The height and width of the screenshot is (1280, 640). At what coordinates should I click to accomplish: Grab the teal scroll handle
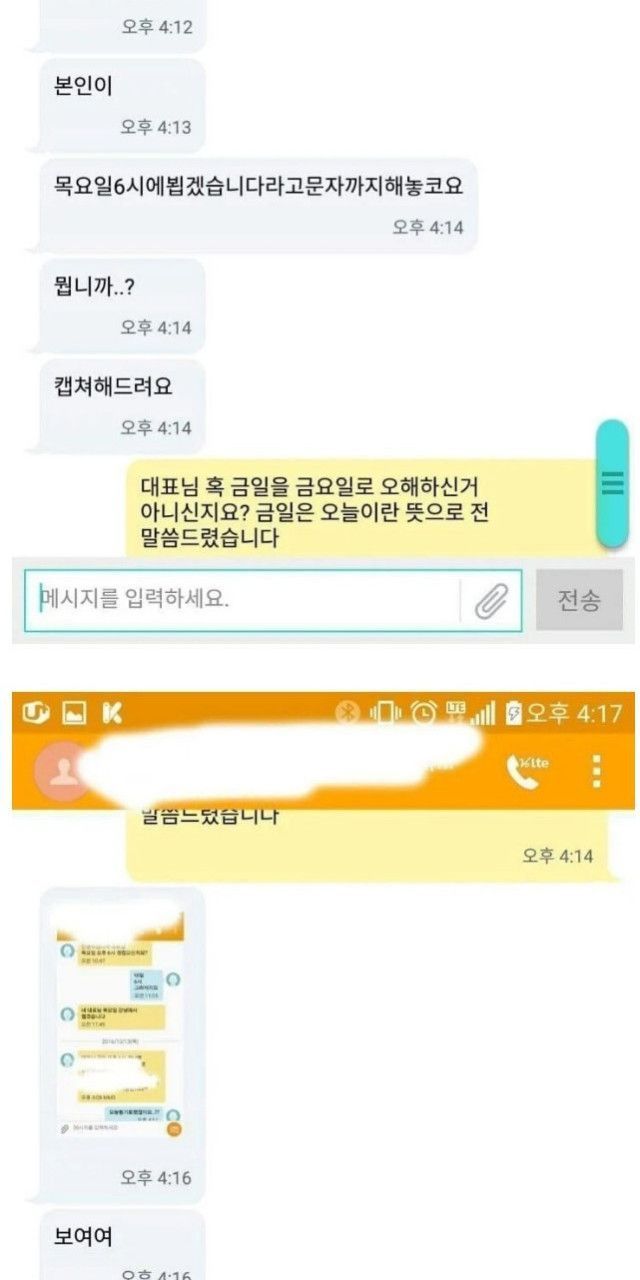pos(612,483)
